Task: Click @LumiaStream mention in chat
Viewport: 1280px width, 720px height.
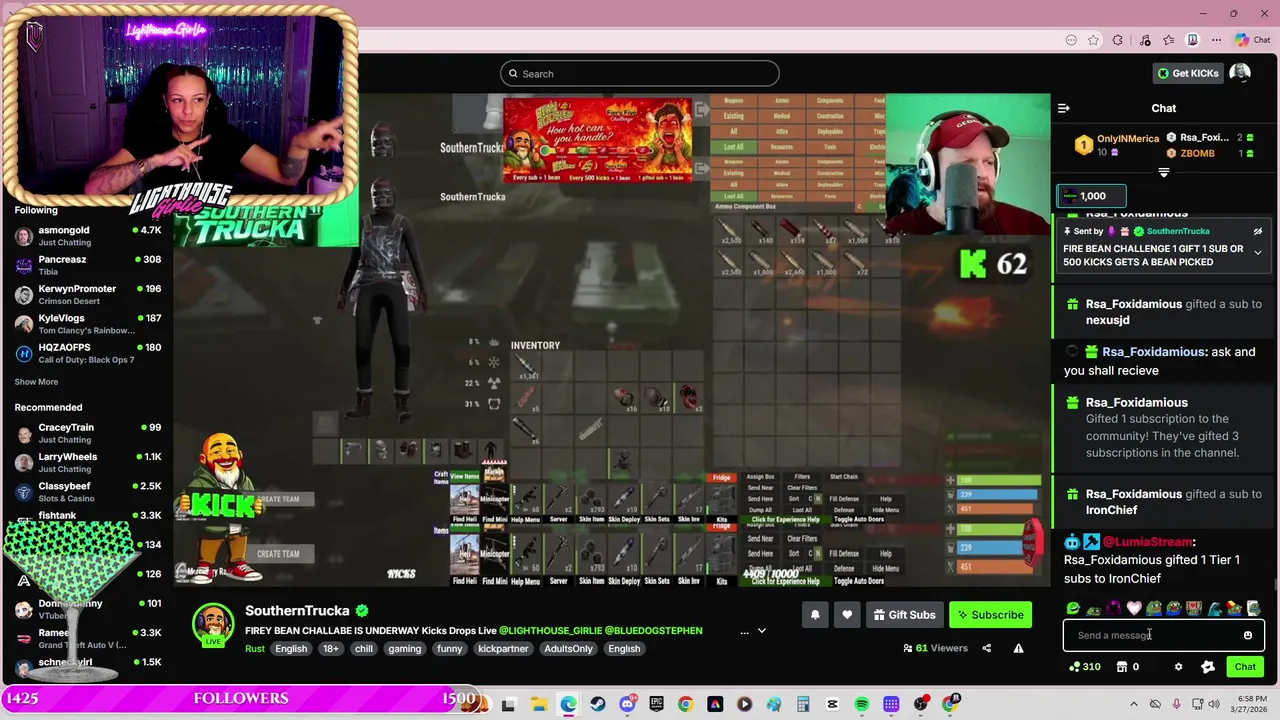Action: pos(1148,542)
